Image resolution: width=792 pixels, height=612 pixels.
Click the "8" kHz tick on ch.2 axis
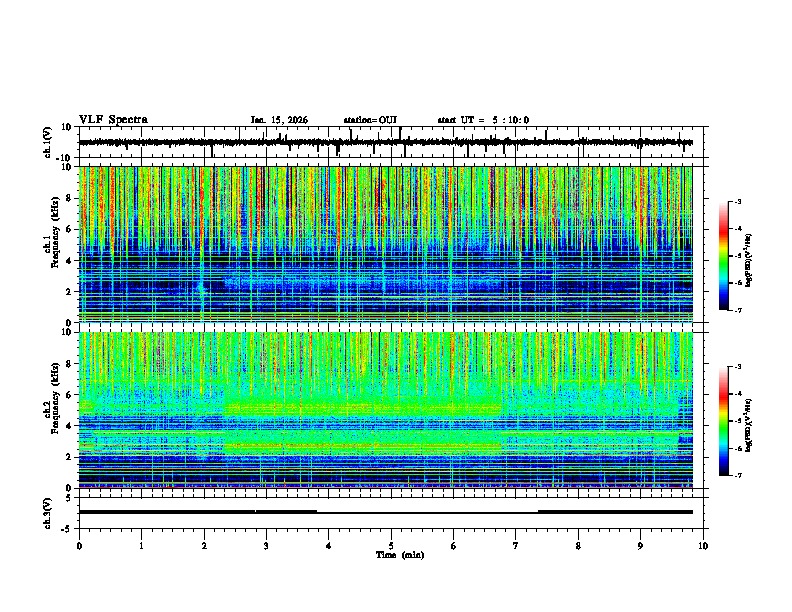69,364
